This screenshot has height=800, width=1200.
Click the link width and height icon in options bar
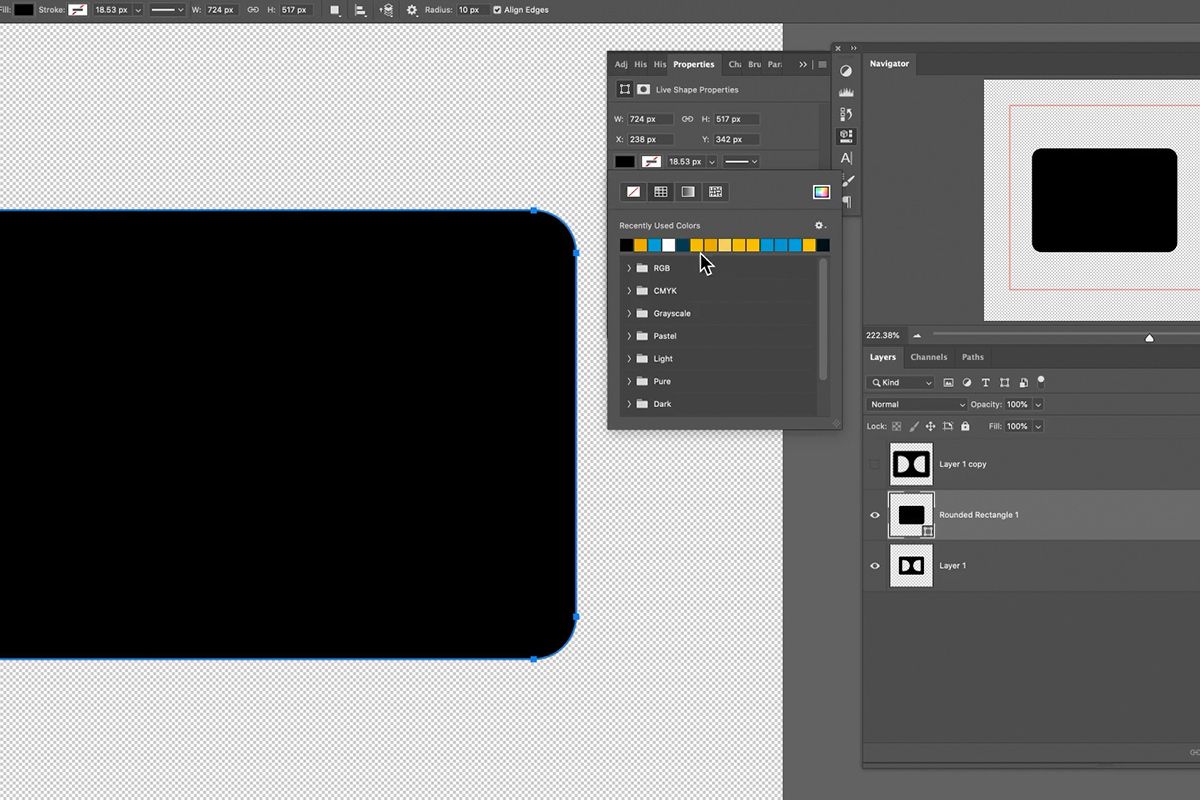[x=252, y=10]
